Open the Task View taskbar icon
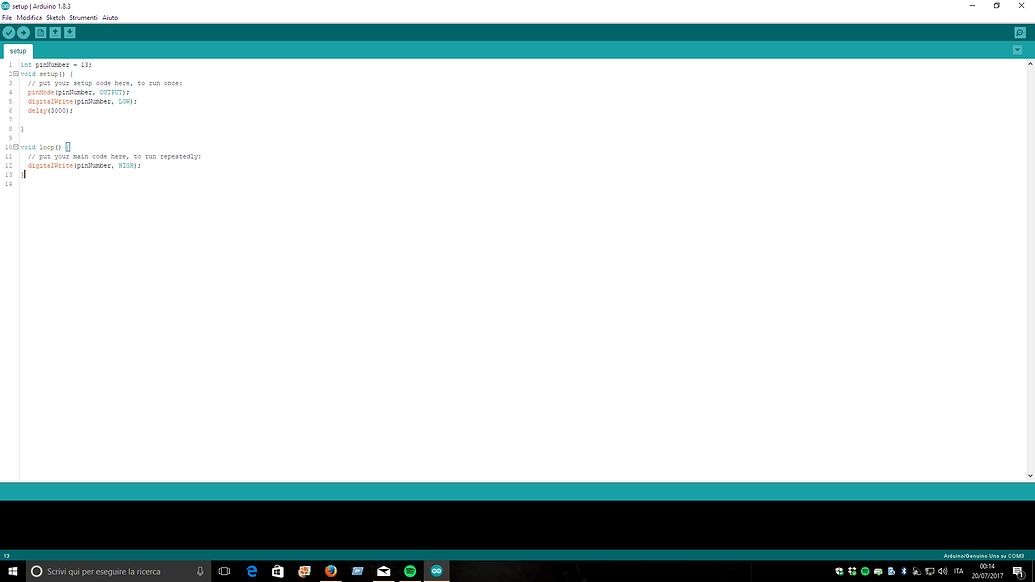1035x582 pixels. tap(225, 571)
